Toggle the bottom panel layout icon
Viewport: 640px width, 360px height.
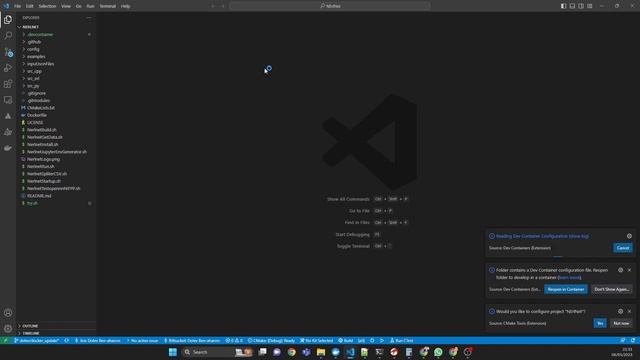coord(572,6)
